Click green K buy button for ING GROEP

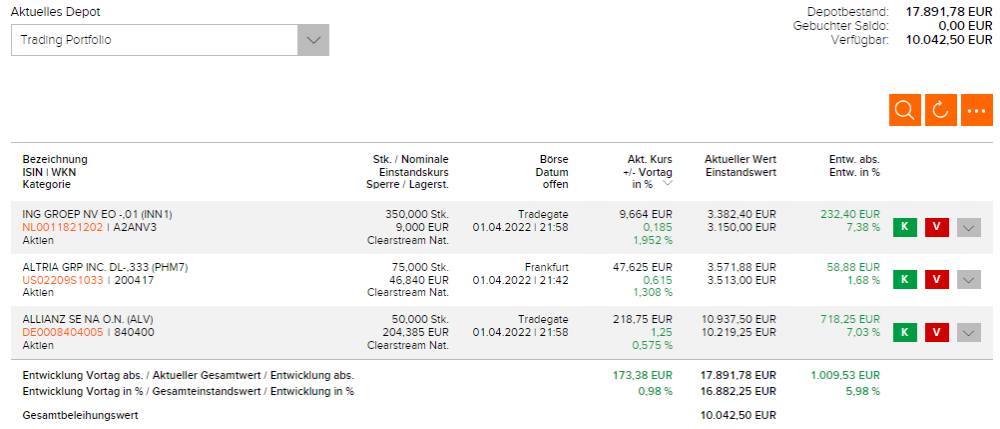pos(904,227)
